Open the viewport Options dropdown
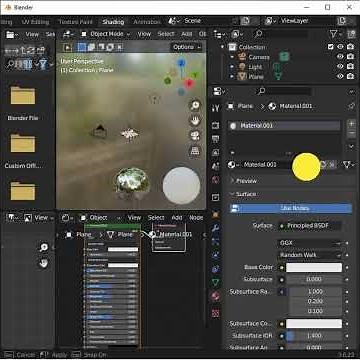 coord(187,47)
